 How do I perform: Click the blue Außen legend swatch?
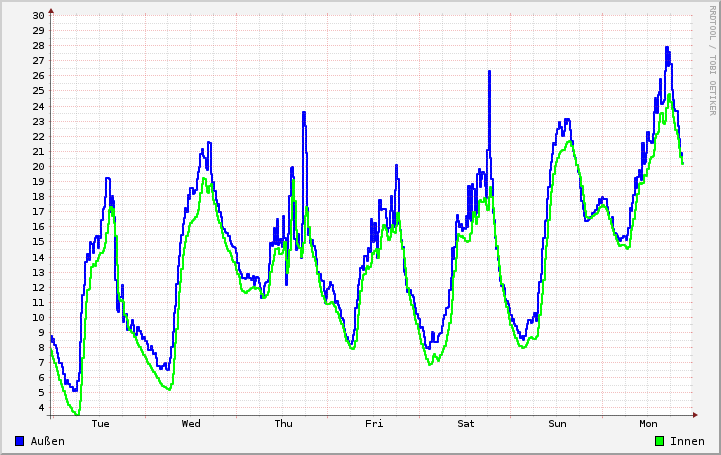20,441
